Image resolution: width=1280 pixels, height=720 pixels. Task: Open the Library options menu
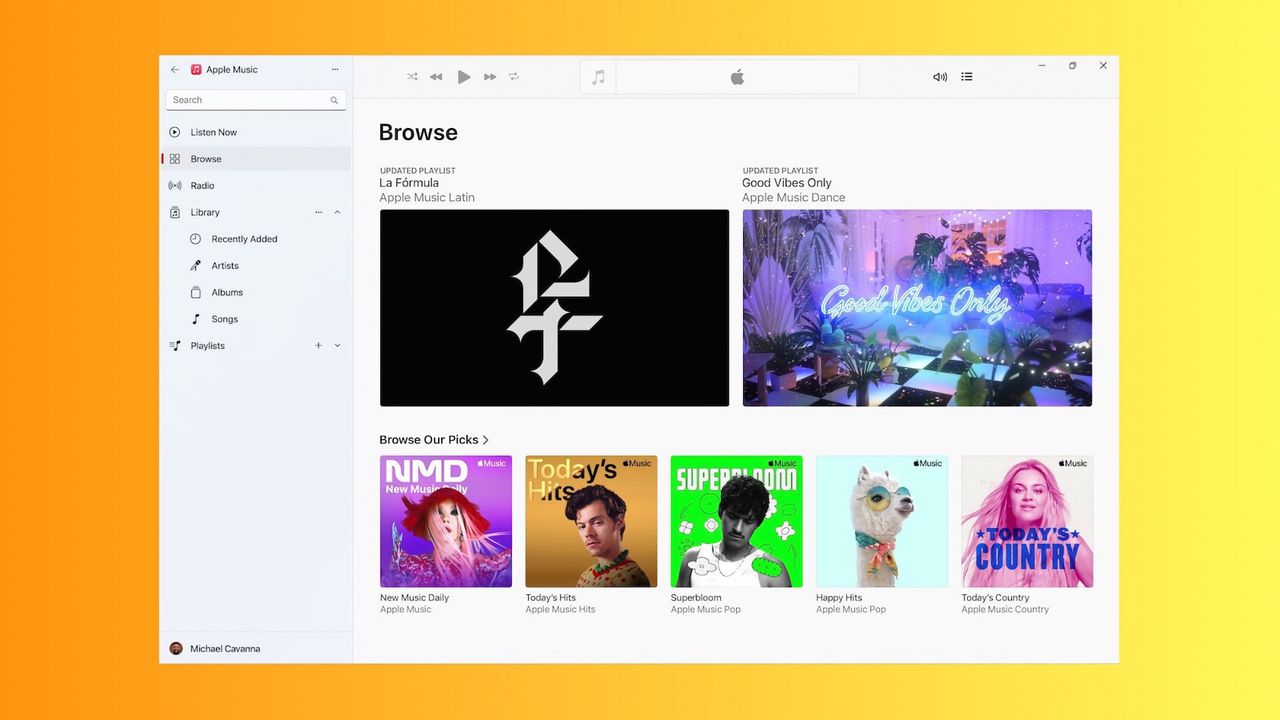point(318,212)
